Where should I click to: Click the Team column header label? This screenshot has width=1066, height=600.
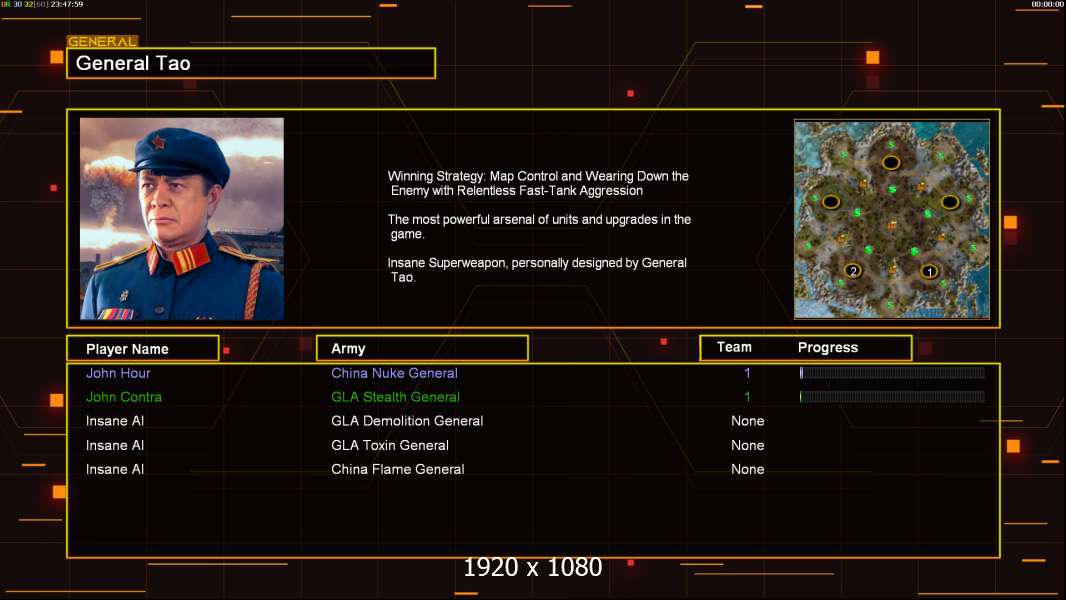[734, 347]
